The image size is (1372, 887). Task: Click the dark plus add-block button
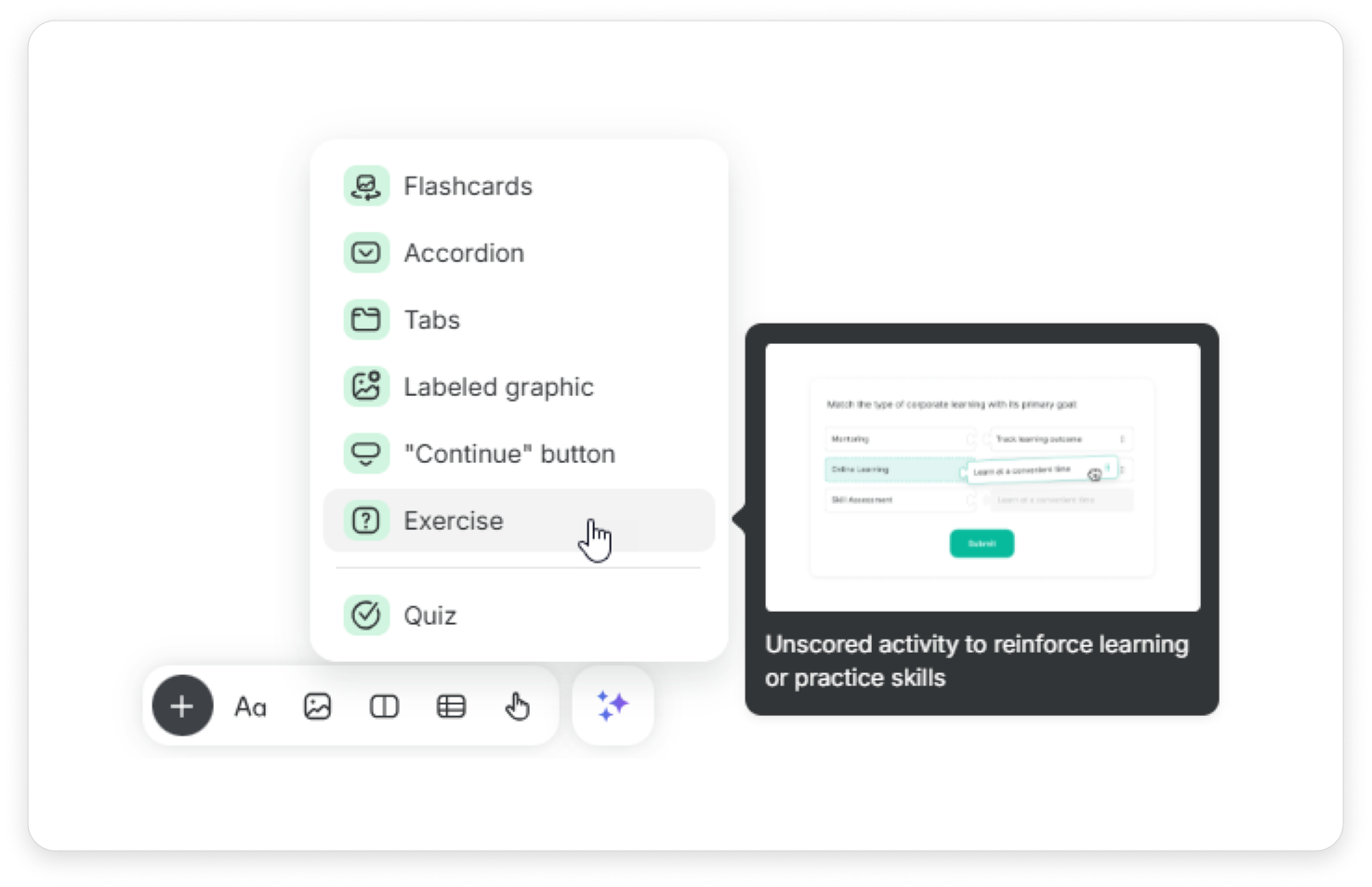182,706
